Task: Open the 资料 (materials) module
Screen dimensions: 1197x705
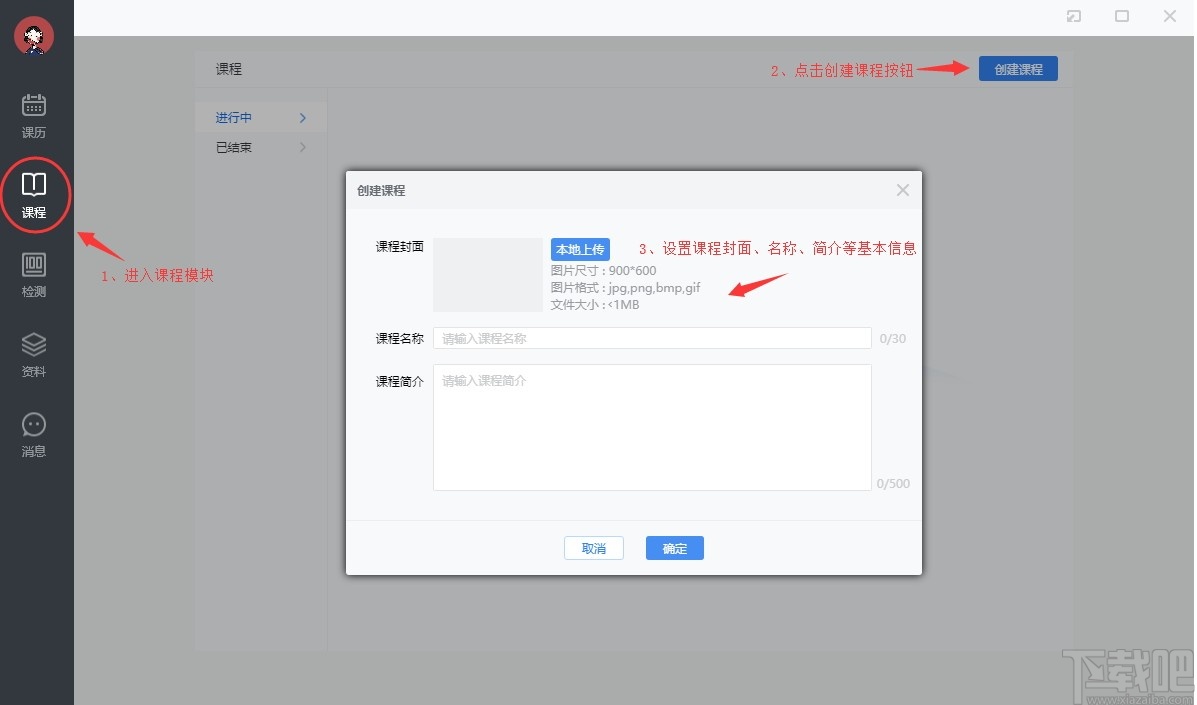Action: click(34, 354)
